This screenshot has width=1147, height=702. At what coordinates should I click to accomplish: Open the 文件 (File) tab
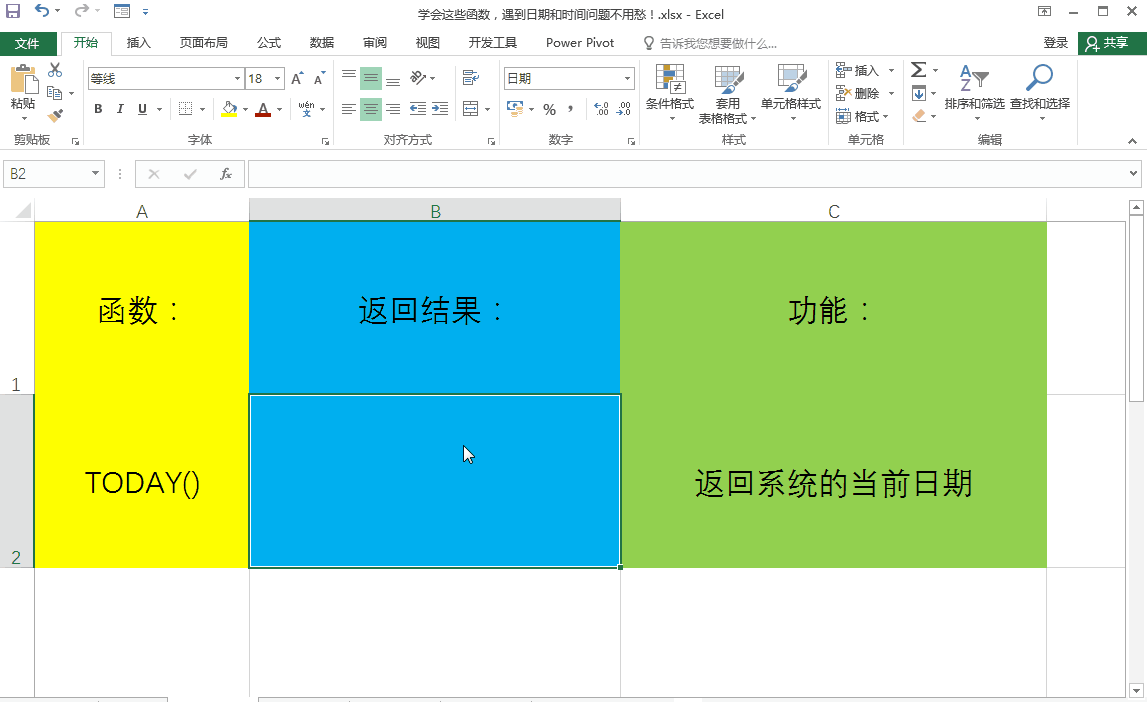[28, 43]
